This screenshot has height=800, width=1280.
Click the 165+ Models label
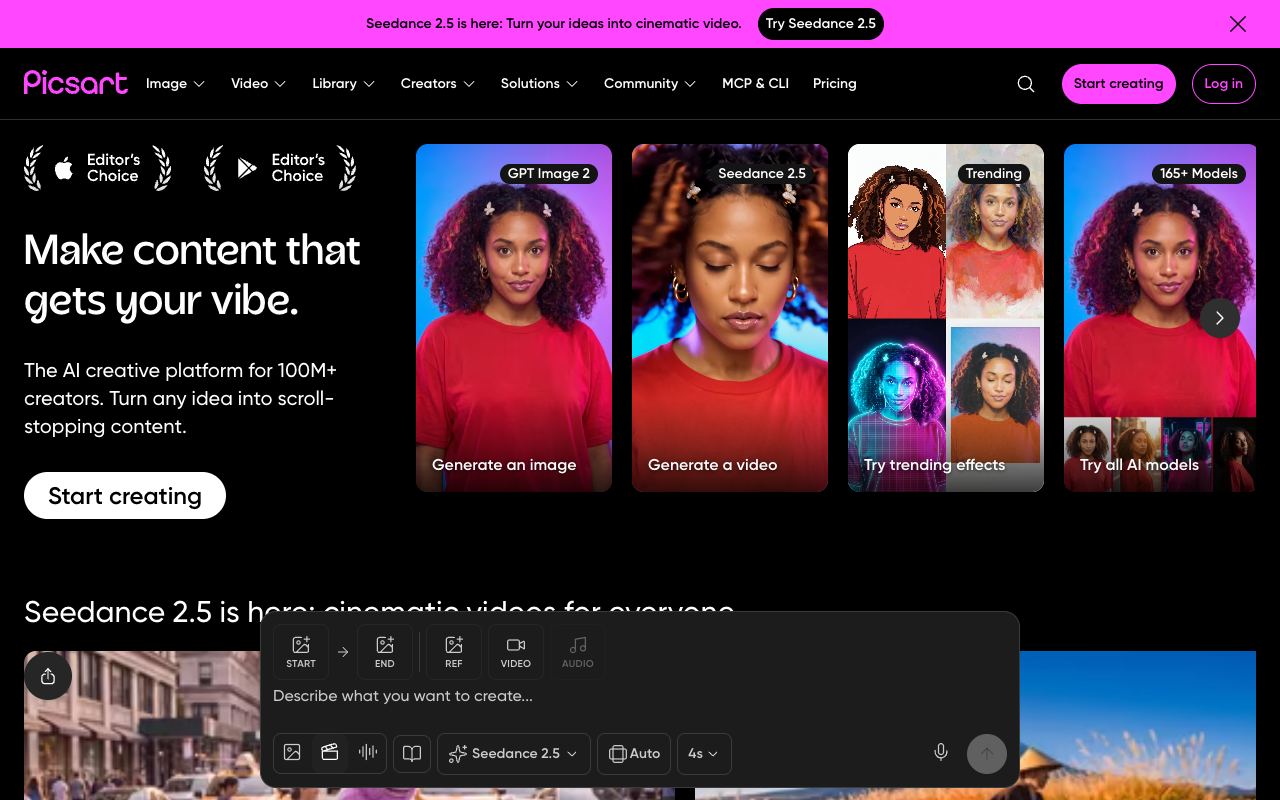[1199, 173]
